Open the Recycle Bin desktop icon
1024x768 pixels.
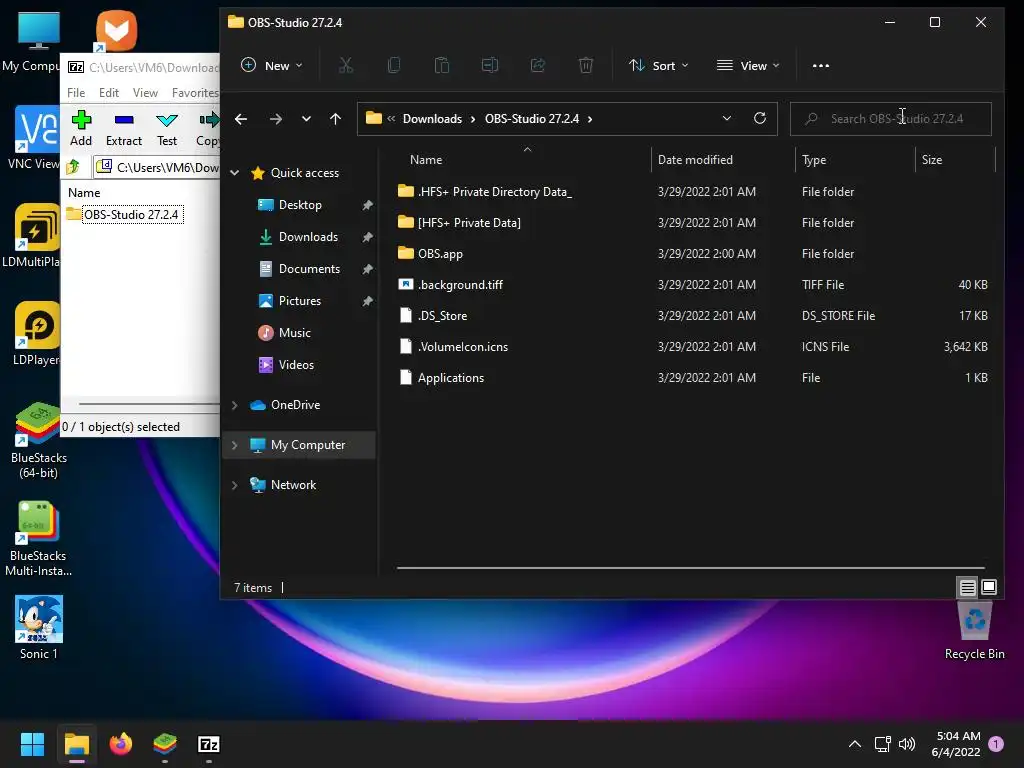coord(974,630)
